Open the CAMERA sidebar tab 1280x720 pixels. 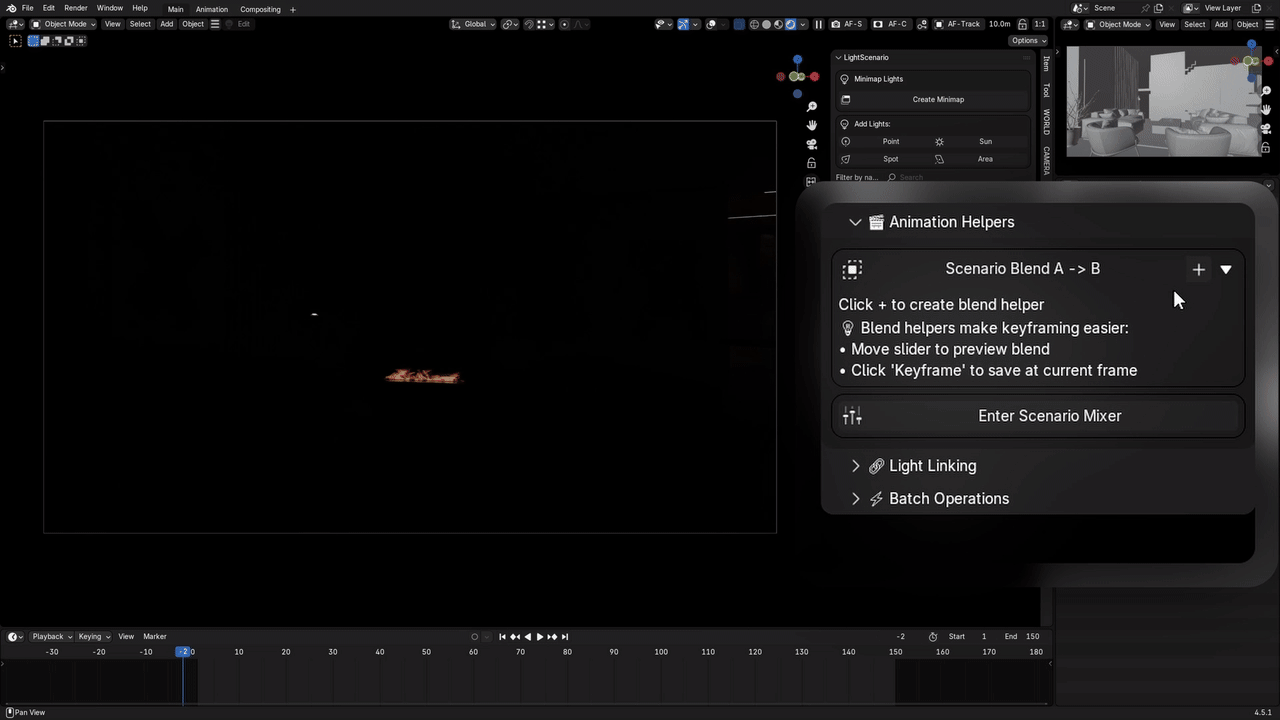(x=1046, y=160)
